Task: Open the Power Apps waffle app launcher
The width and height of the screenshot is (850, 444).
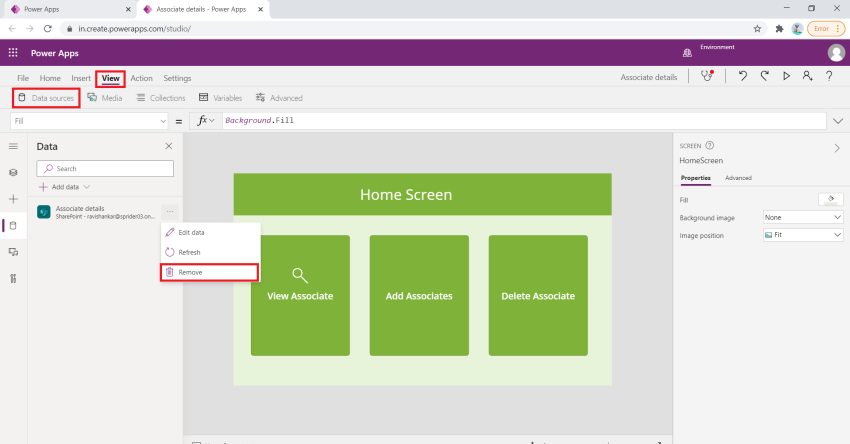Action: 13,53
